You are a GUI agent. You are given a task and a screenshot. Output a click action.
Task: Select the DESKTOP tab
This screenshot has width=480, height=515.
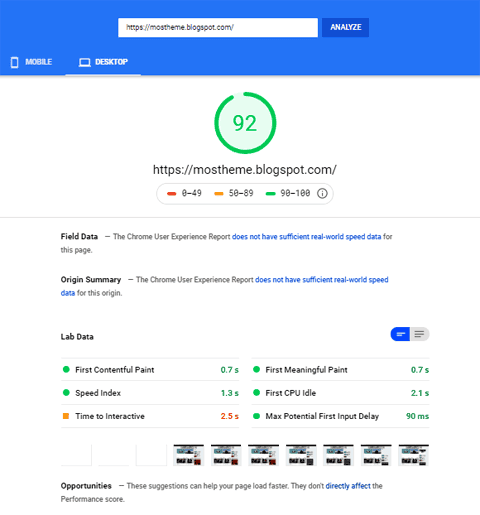pos(103,62)
